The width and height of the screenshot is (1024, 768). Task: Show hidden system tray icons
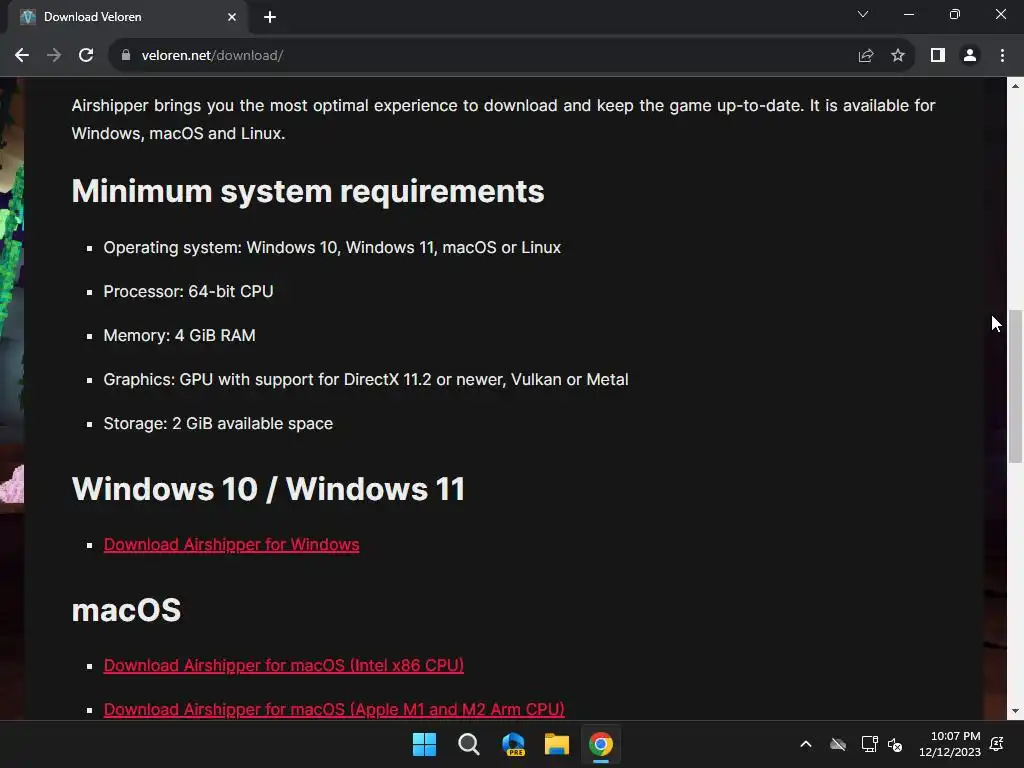pos(806,744)
